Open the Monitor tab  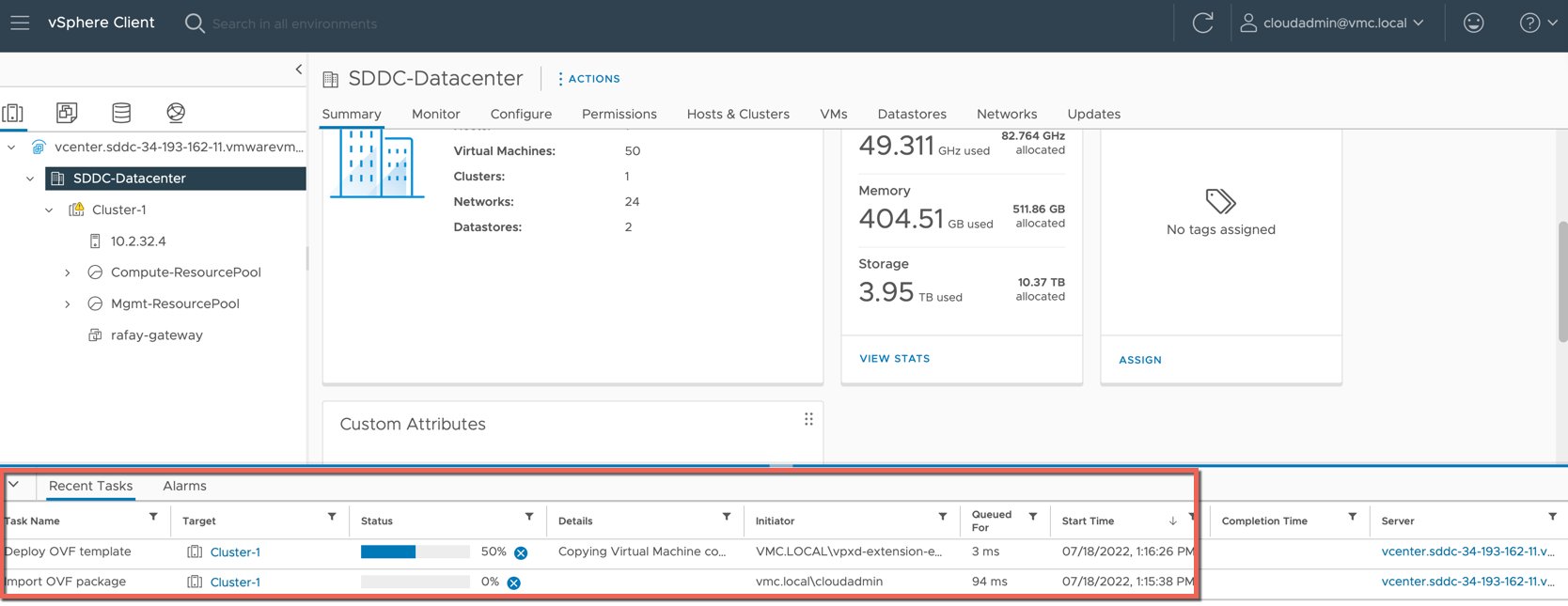436,114
